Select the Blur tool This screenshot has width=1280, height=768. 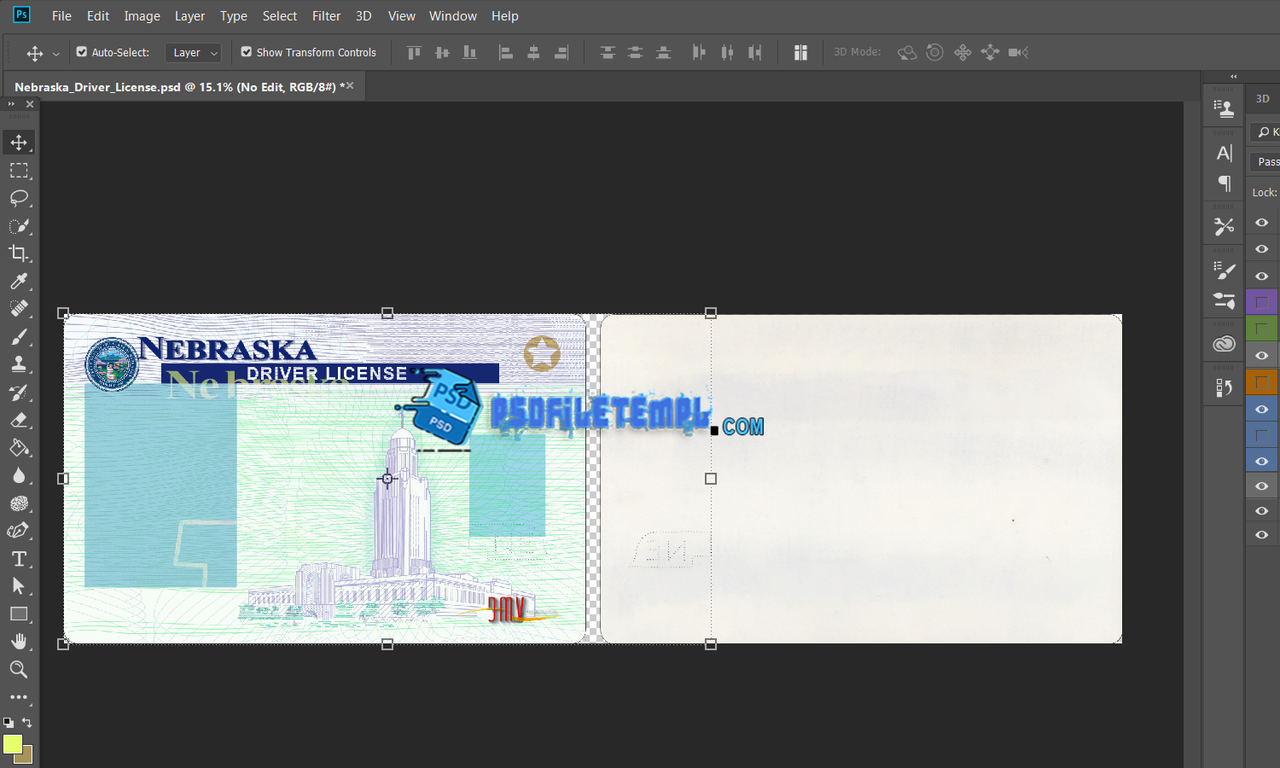pyautogui.click(x=19, y=476)
